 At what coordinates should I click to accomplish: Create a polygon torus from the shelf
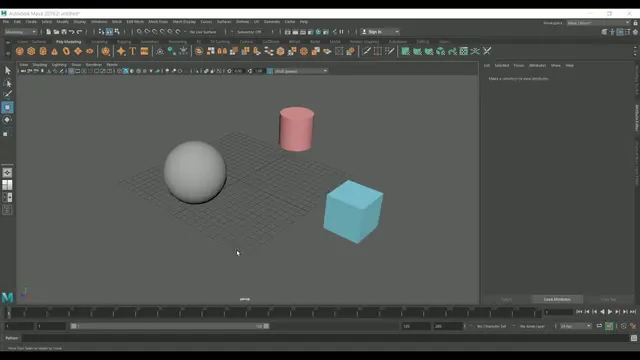(66, 51)
